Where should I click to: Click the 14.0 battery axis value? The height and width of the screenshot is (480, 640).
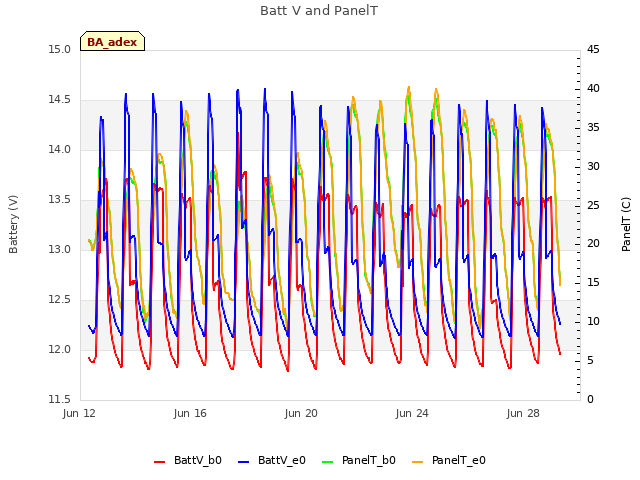point(60,150)
